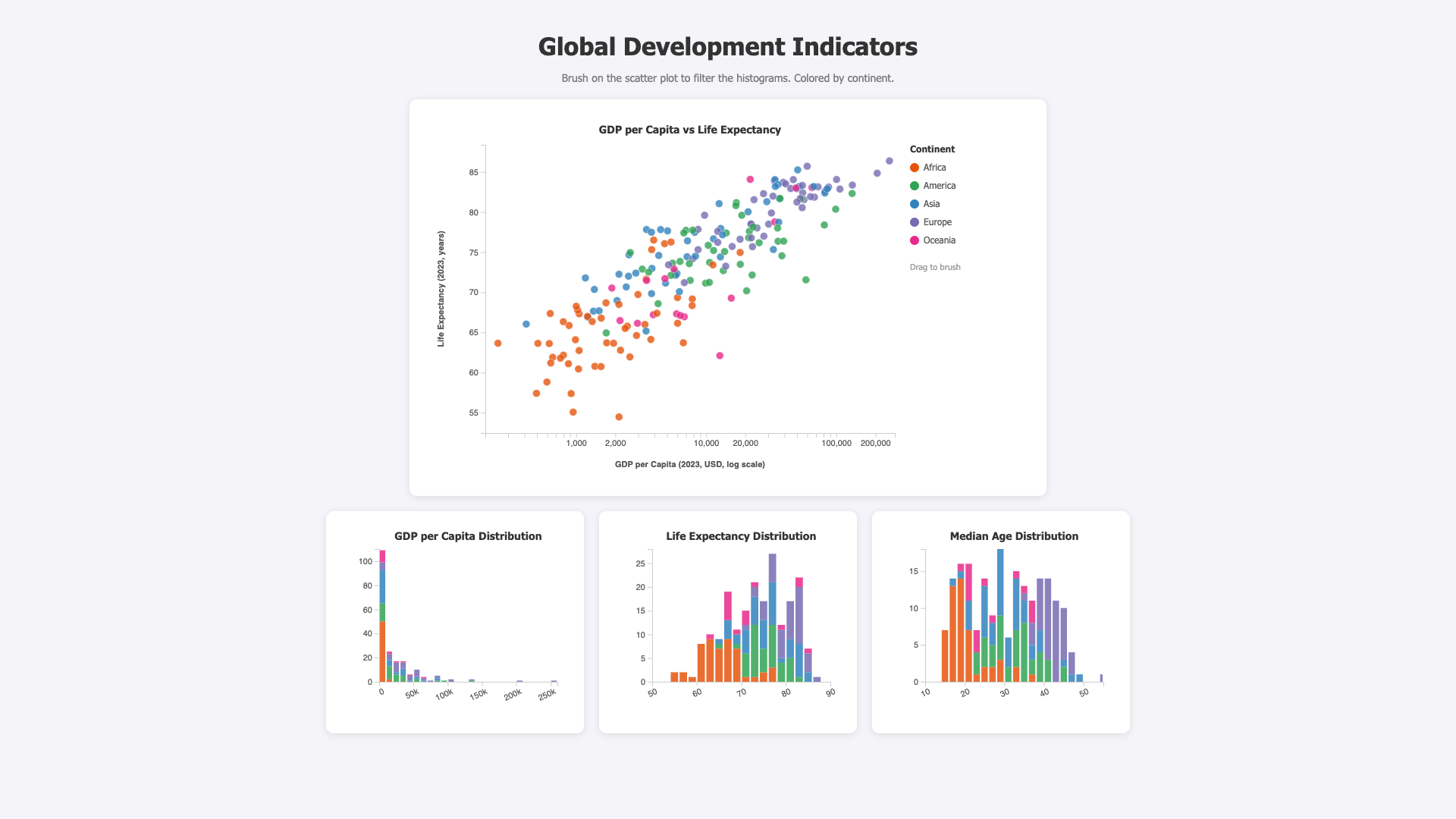
Task: Click the 250k tick on GDP histogram
Action: pyautogui.click(x=547, y=694)
